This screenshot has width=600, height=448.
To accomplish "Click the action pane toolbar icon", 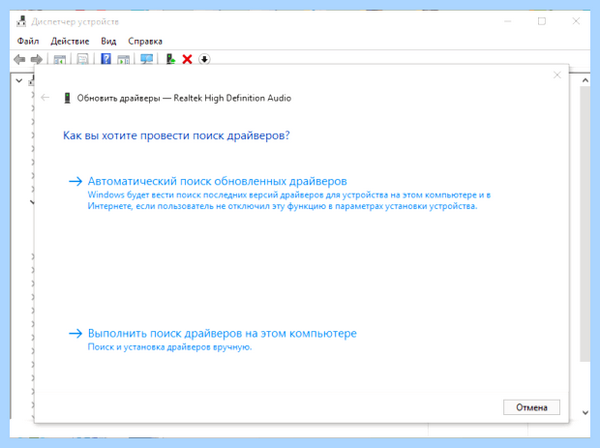I will click(x=123, y=59).
